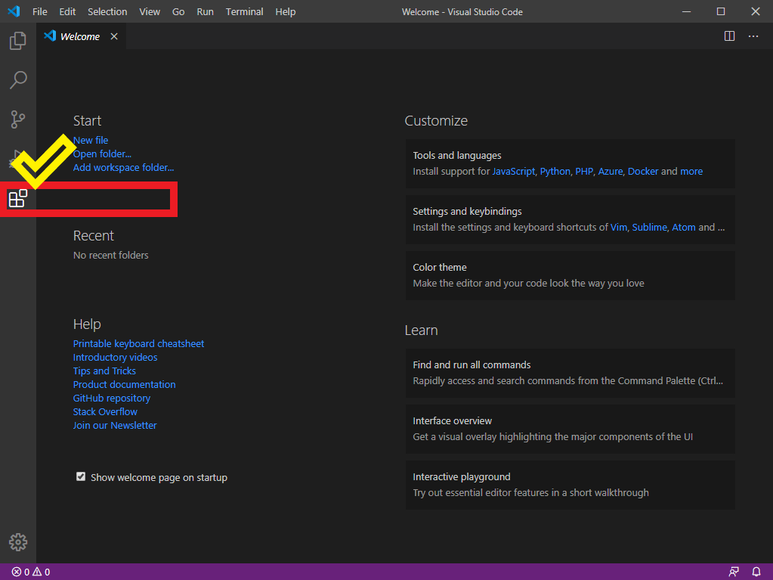Open the File menu
773x580 pixels.
(x=39, y=11)
